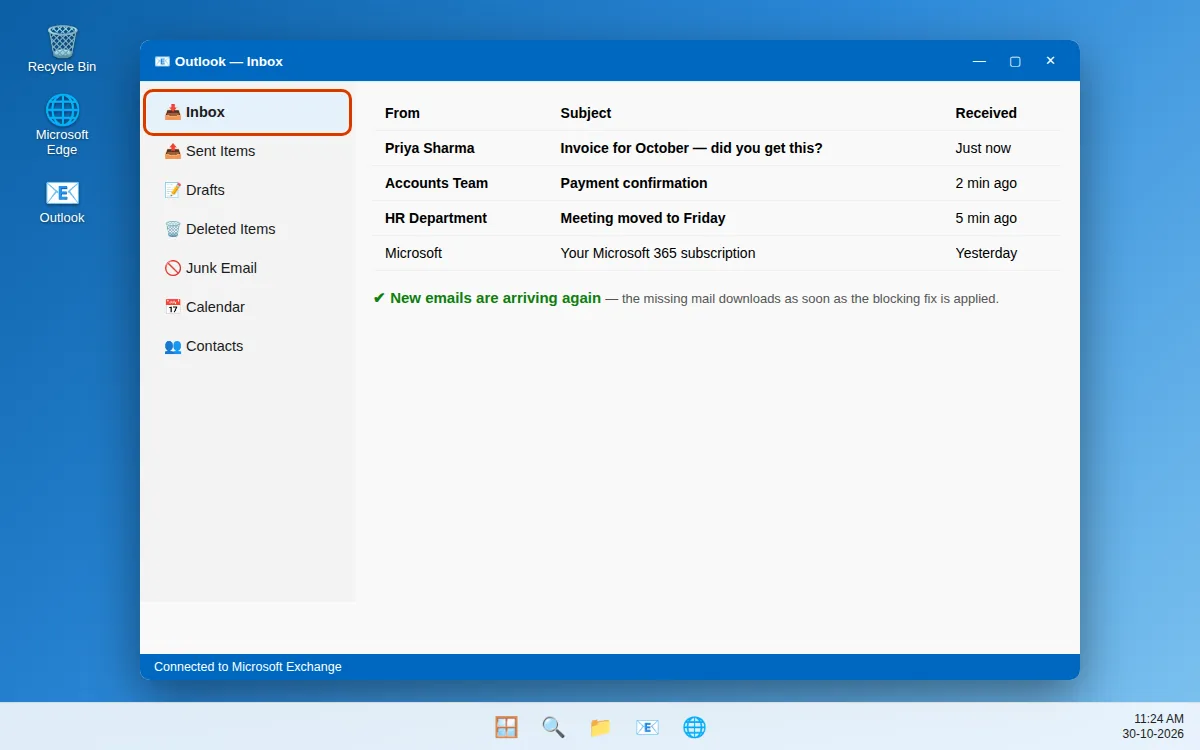
Task: Click the Windows Start icon in taskbar
Action: (x=506, y=727)
